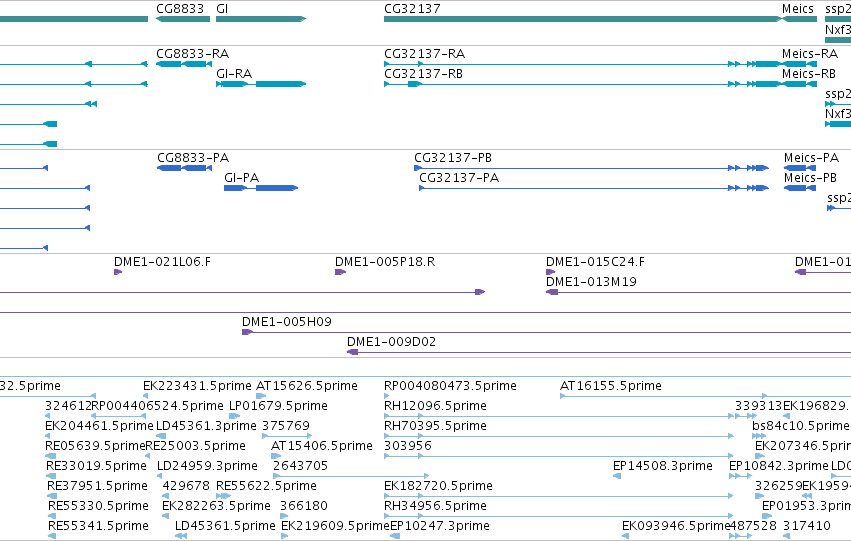Select the CG8833 gene label

point(180,9)
